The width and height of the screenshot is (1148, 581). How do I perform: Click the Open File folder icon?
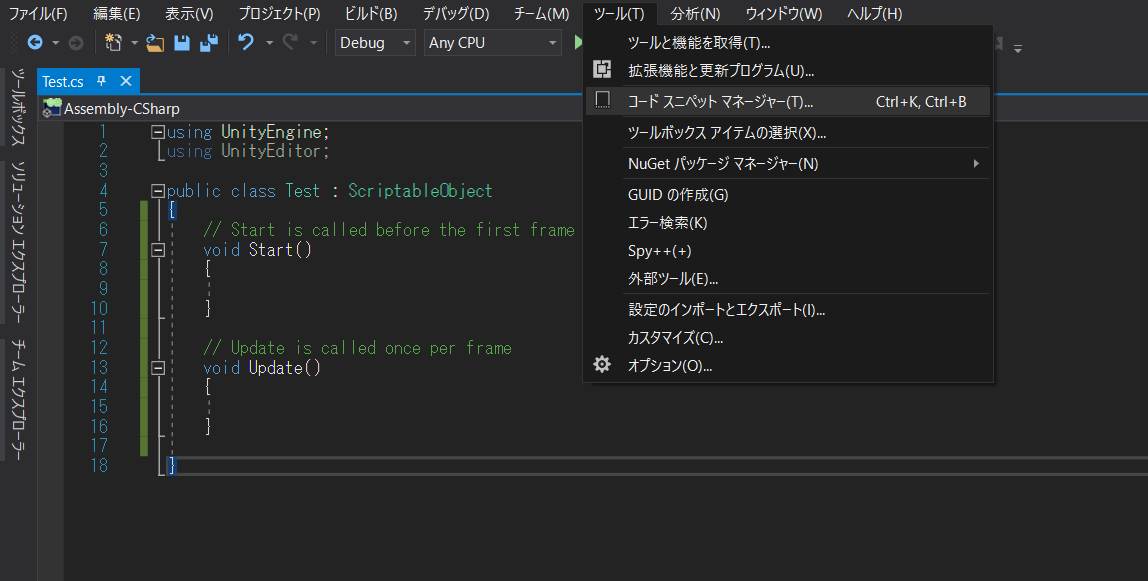coord(154,43)
